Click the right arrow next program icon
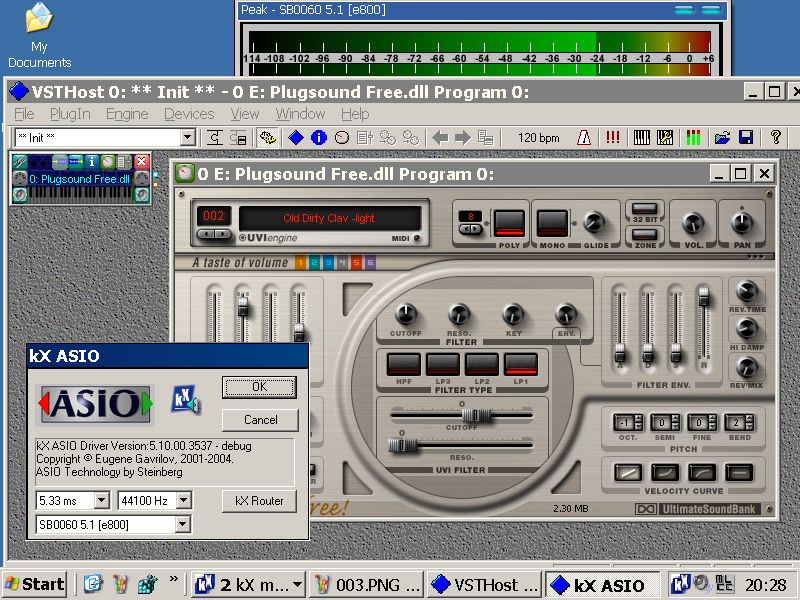Image resolution: width=800 pixels, height=600 pixels. pyautogui.click(x=463, y=137)
